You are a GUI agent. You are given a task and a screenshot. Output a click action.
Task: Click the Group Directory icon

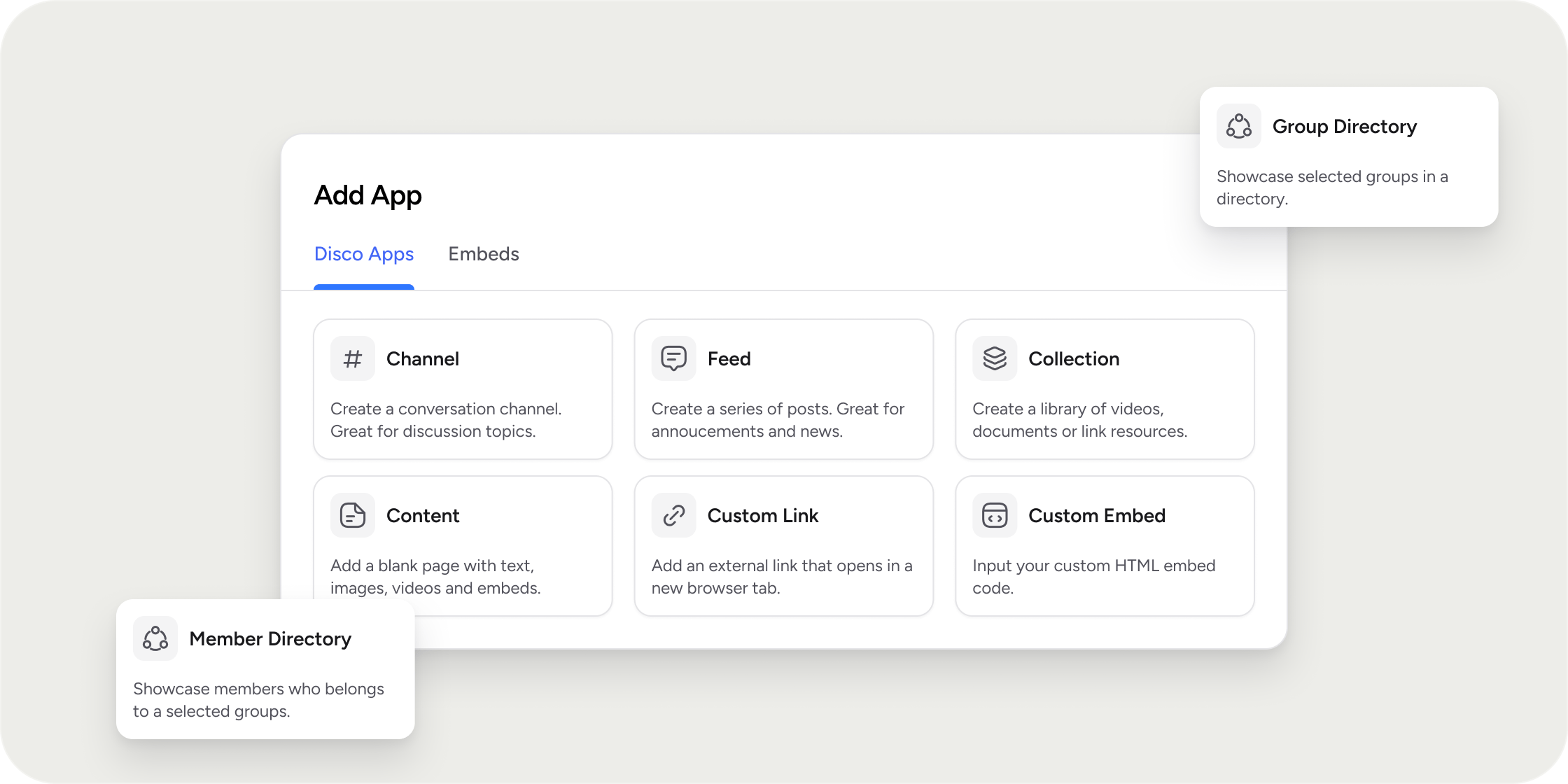[1239, 126]
